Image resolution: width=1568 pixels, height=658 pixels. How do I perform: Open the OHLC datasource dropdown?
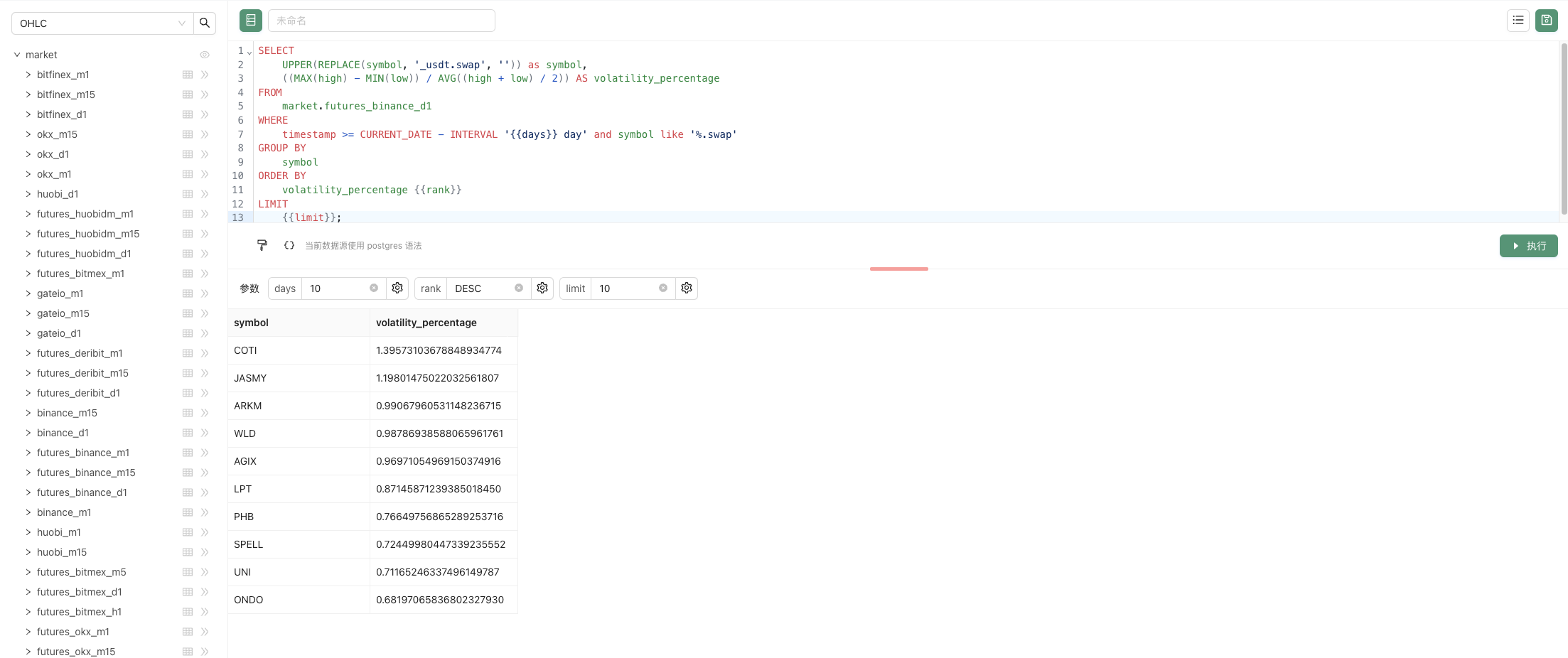(102, 23)
